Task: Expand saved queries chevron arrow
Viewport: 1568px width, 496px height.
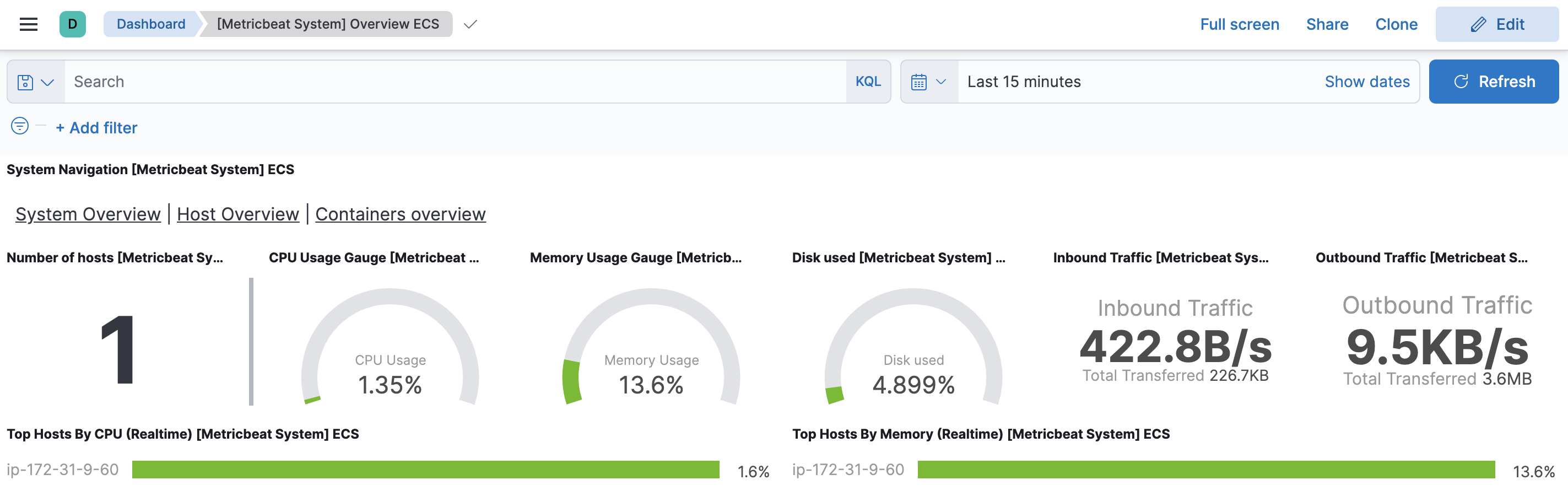Action: tap(47, 82)
